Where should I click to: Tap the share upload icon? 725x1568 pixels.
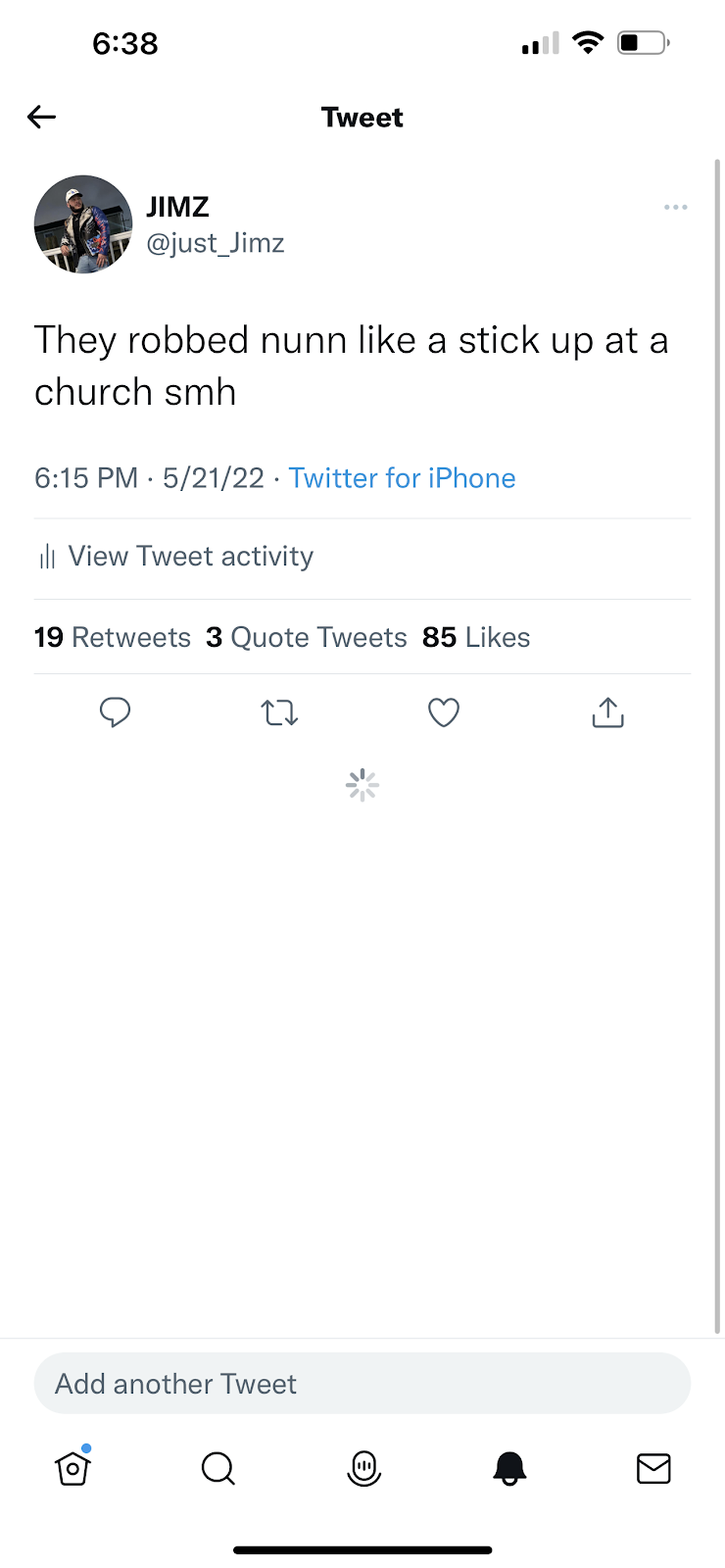tap(607, 712)
